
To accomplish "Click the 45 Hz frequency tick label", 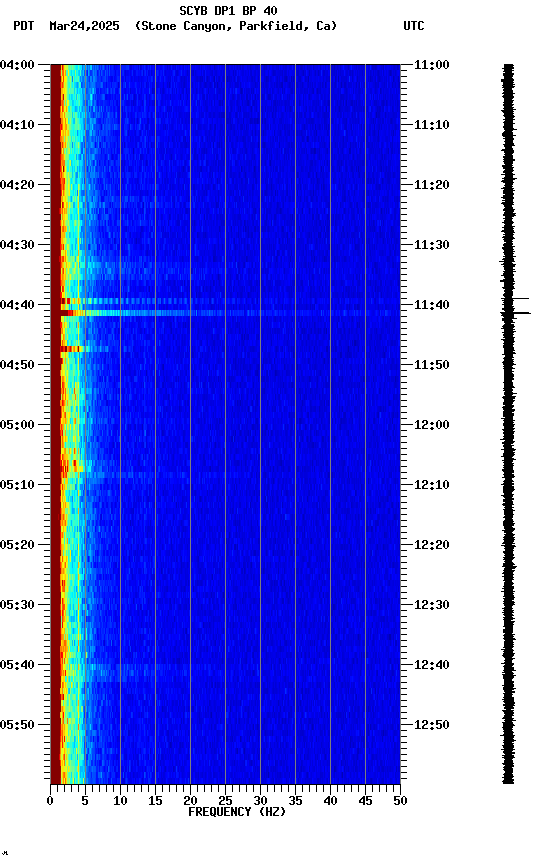I will pos(365,801).
